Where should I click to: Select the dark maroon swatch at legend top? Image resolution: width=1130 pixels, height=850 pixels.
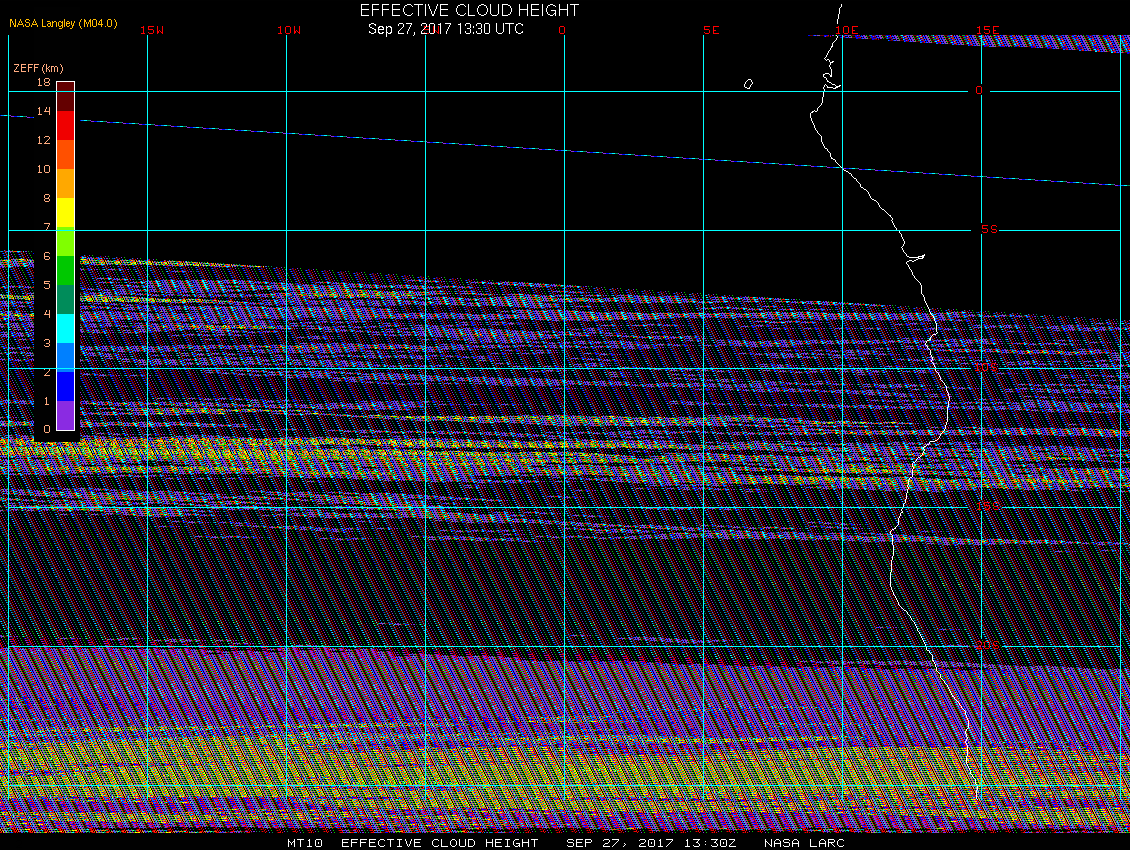65,97
